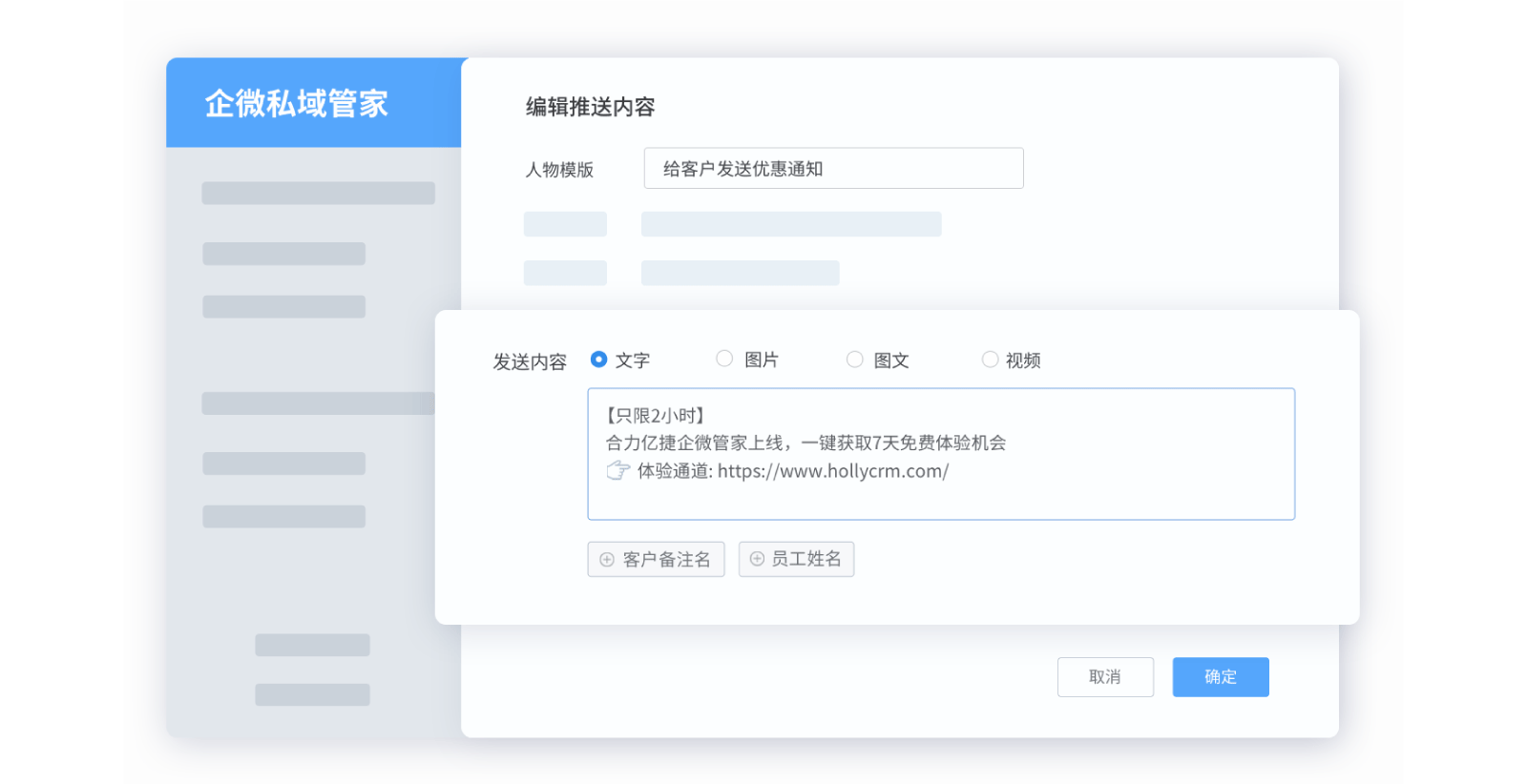Click the 取消 button
Viewport: 1527px width, 784px height.
1105,677
